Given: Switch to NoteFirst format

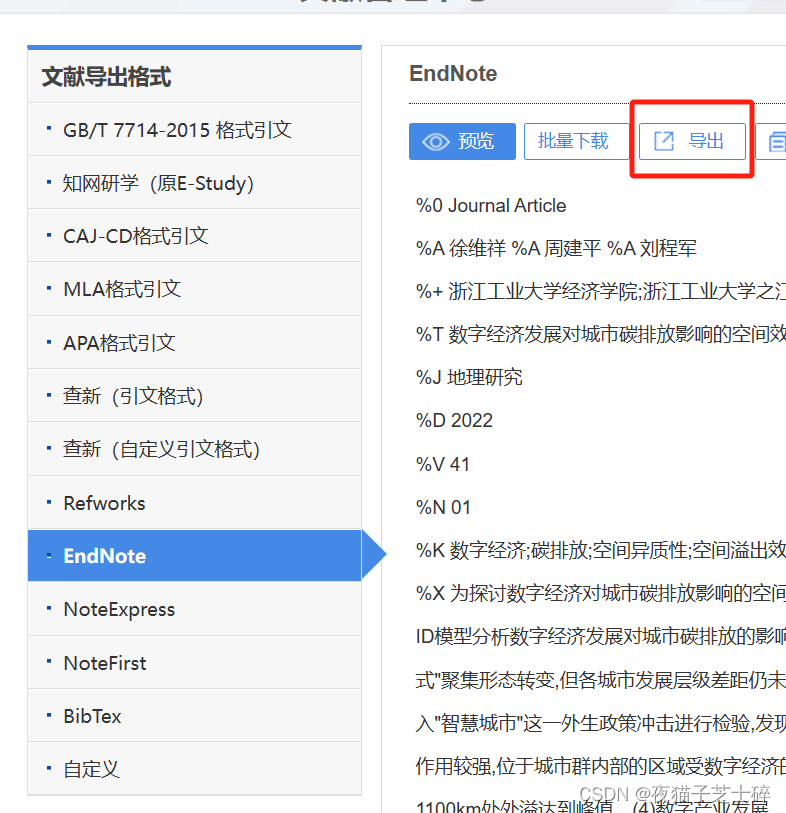Looking at the screenshot, I should 194,663.
